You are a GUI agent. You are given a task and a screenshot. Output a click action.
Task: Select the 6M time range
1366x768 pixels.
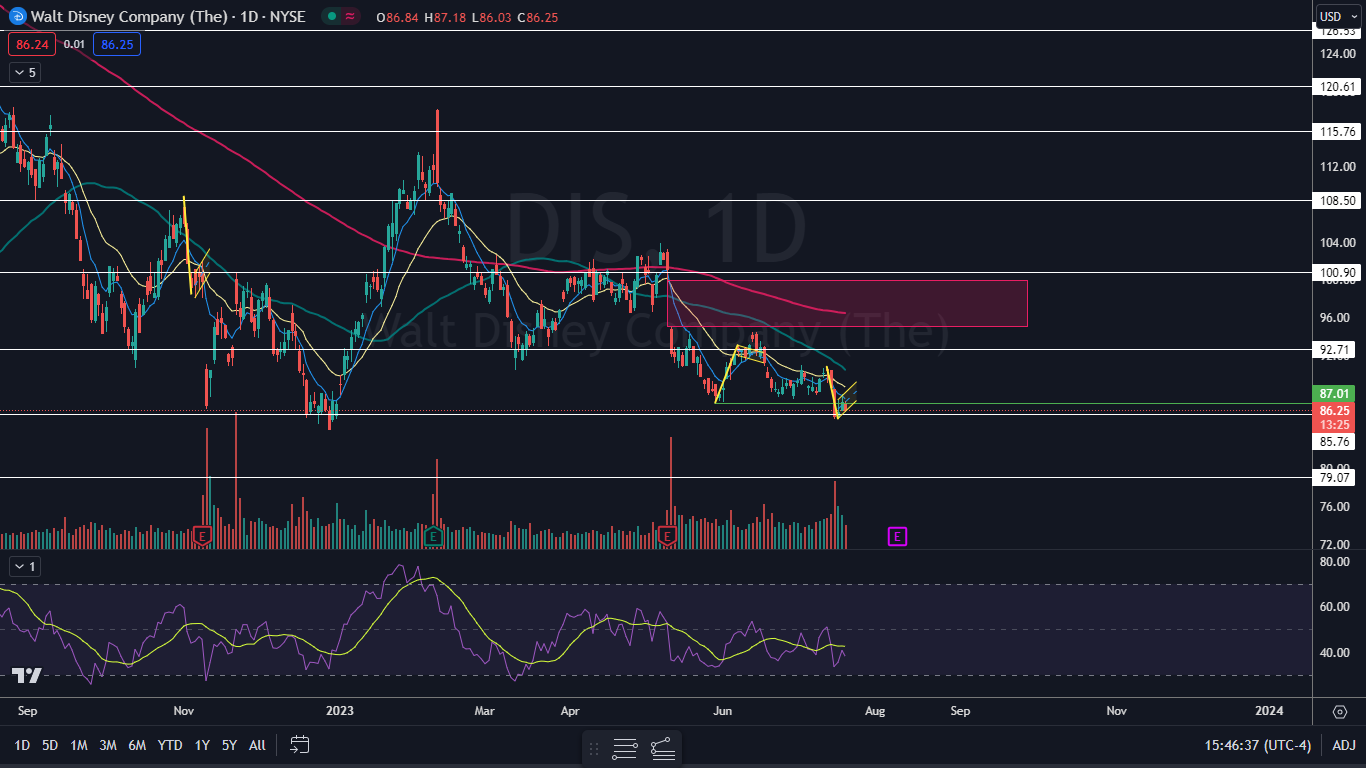coord(138,745)
